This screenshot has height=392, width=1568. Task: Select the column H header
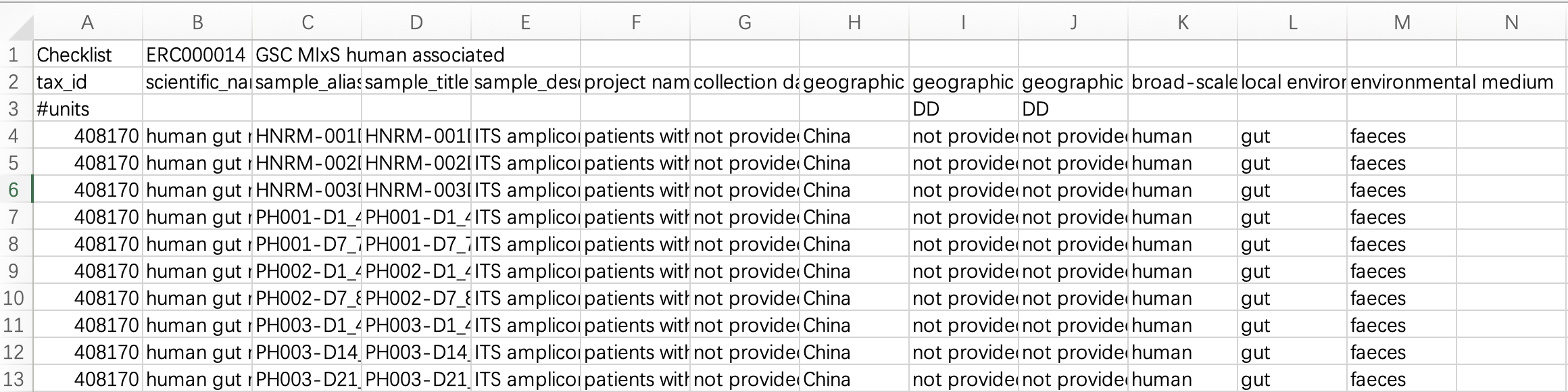pos(854,23)
